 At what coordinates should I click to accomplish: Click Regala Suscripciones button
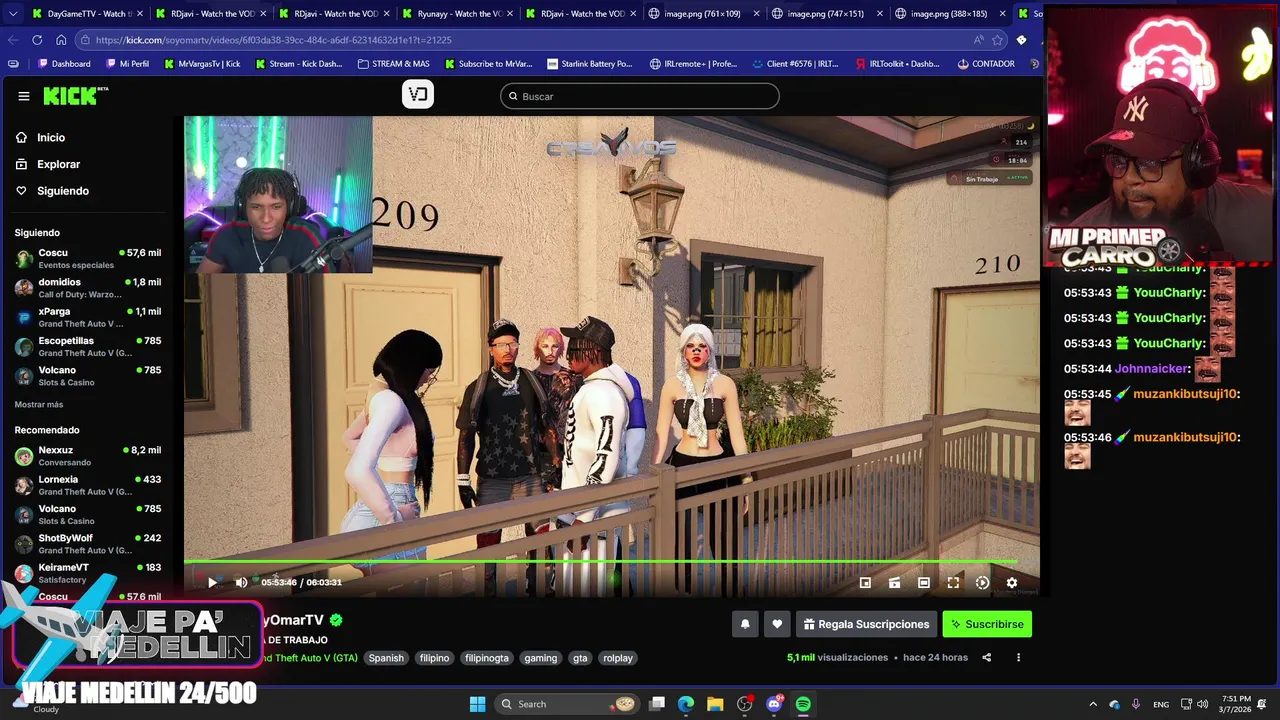[866, 624]
